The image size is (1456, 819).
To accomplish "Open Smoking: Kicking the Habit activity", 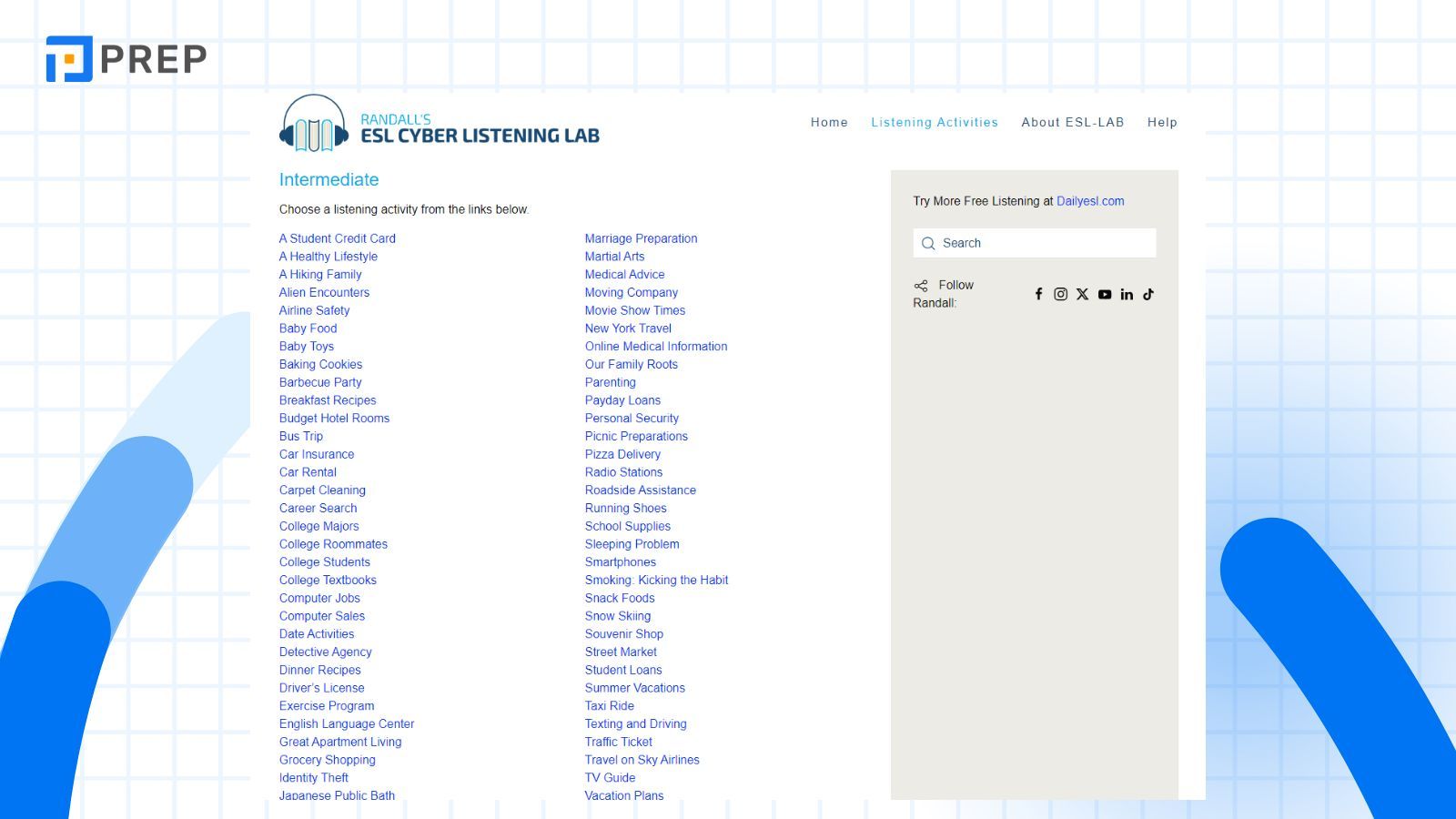I will (656, 580).
